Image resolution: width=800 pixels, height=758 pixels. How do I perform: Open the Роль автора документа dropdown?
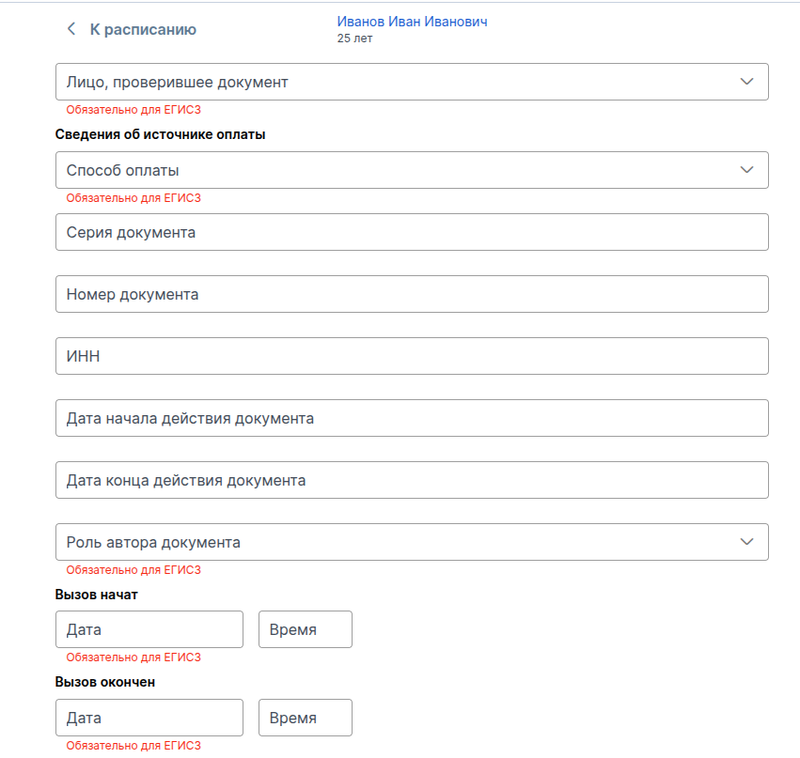[400, 542]
